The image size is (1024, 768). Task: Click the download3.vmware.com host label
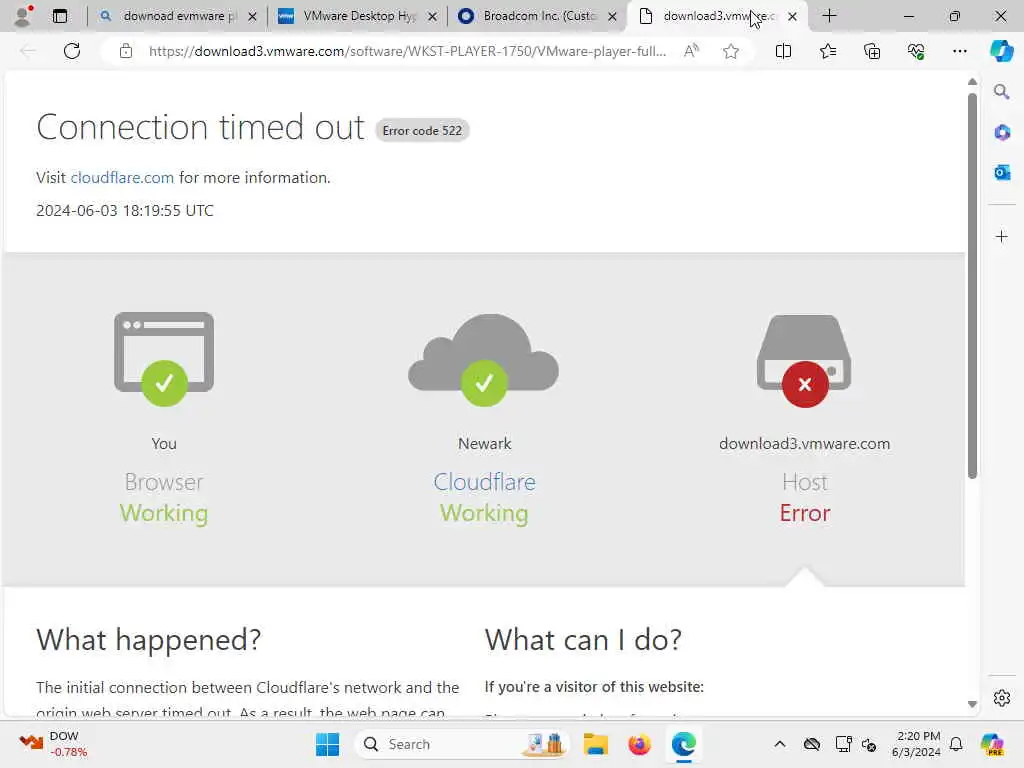click(x=805, y=443)
